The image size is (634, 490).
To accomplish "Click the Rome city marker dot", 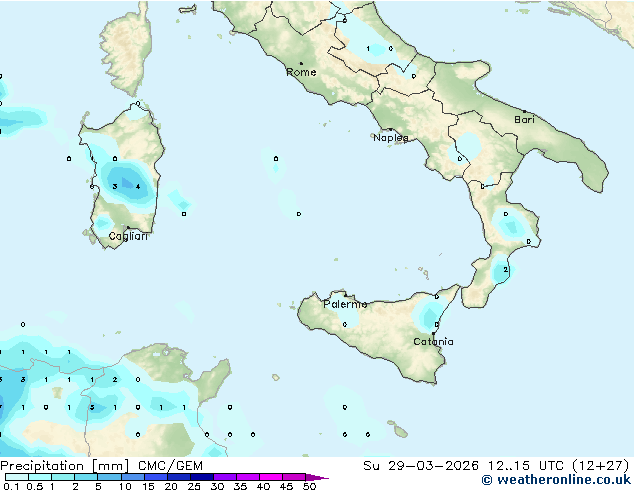I will [301, 63].
